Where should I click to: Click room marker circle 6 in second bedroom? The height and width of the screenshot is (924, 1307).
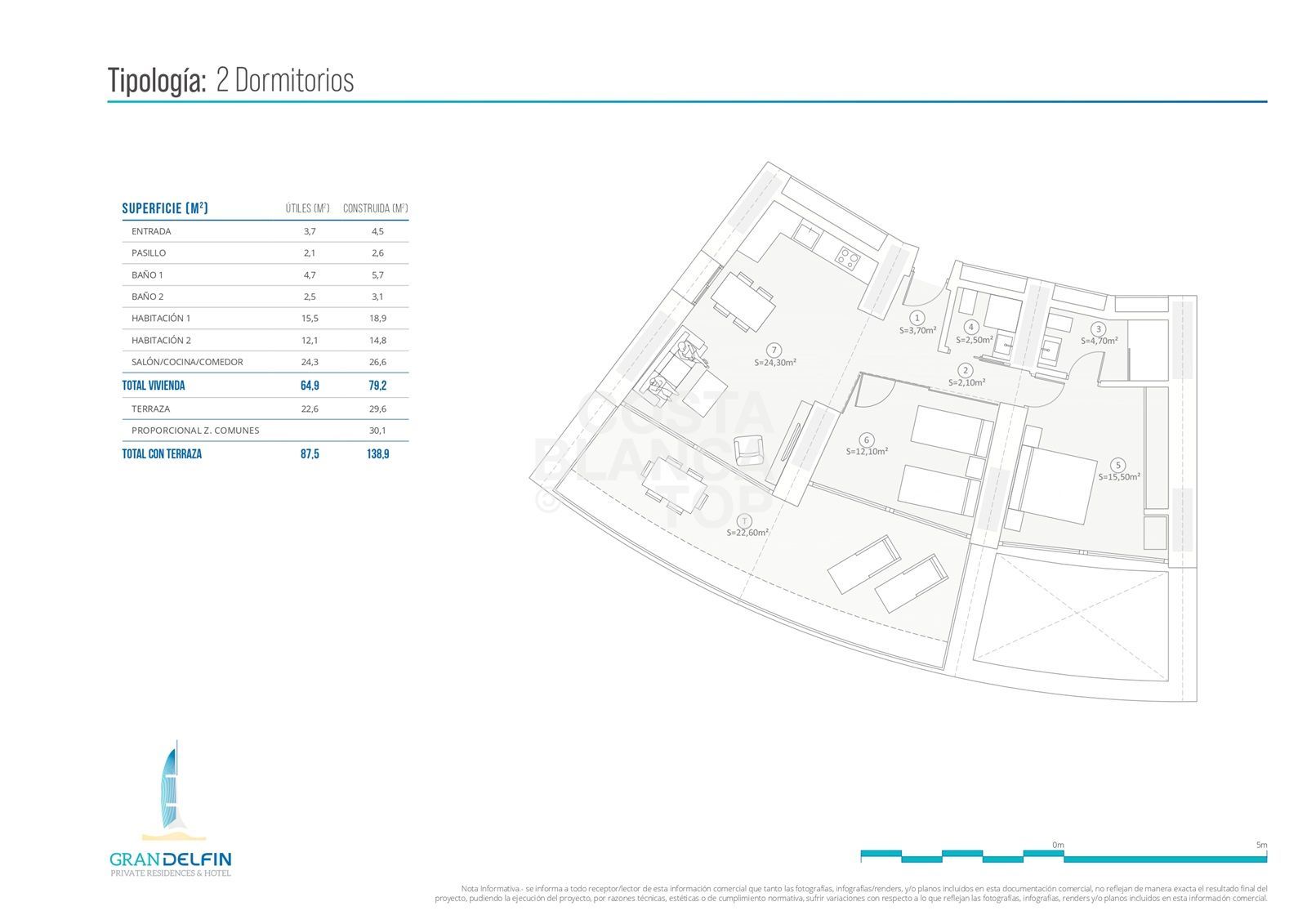[867, 440]
